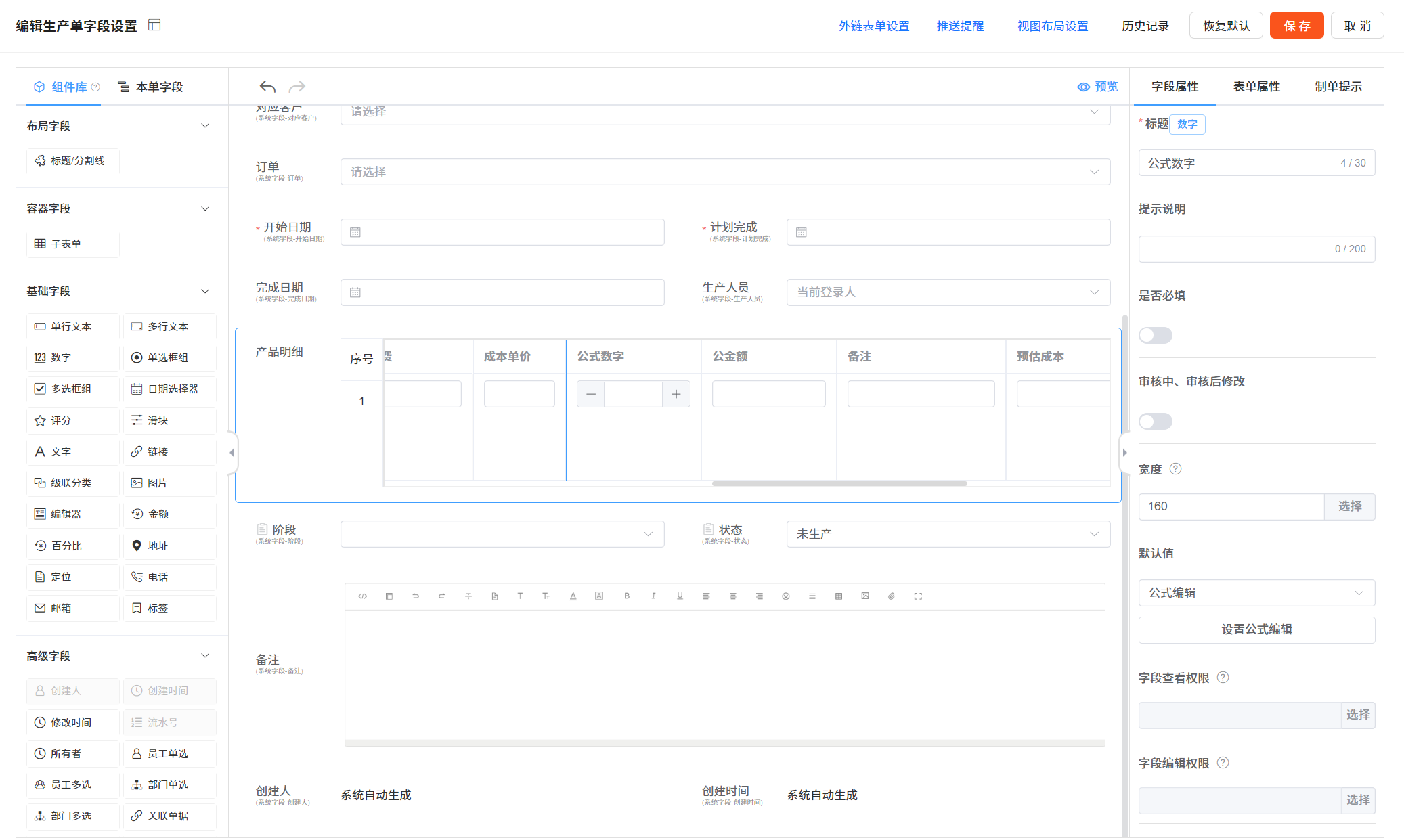Click the bold icon in the remark editor
The width and height of the screenshot is (1404, 840).
pyautogui.click(x=627, y=596)
